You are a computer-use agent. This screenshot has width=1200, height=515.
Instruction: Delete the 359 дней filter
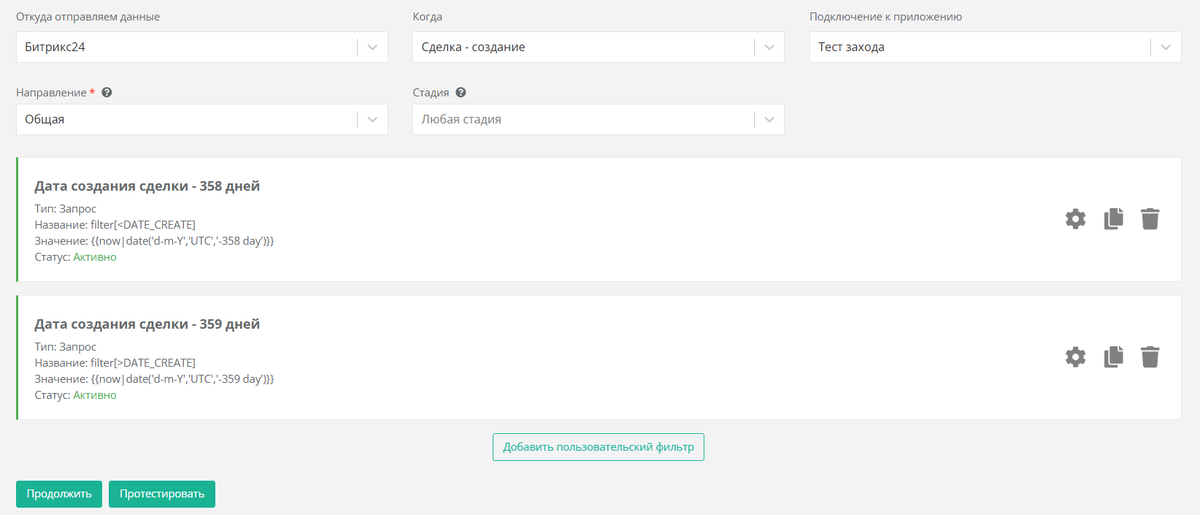point(1150,357)
